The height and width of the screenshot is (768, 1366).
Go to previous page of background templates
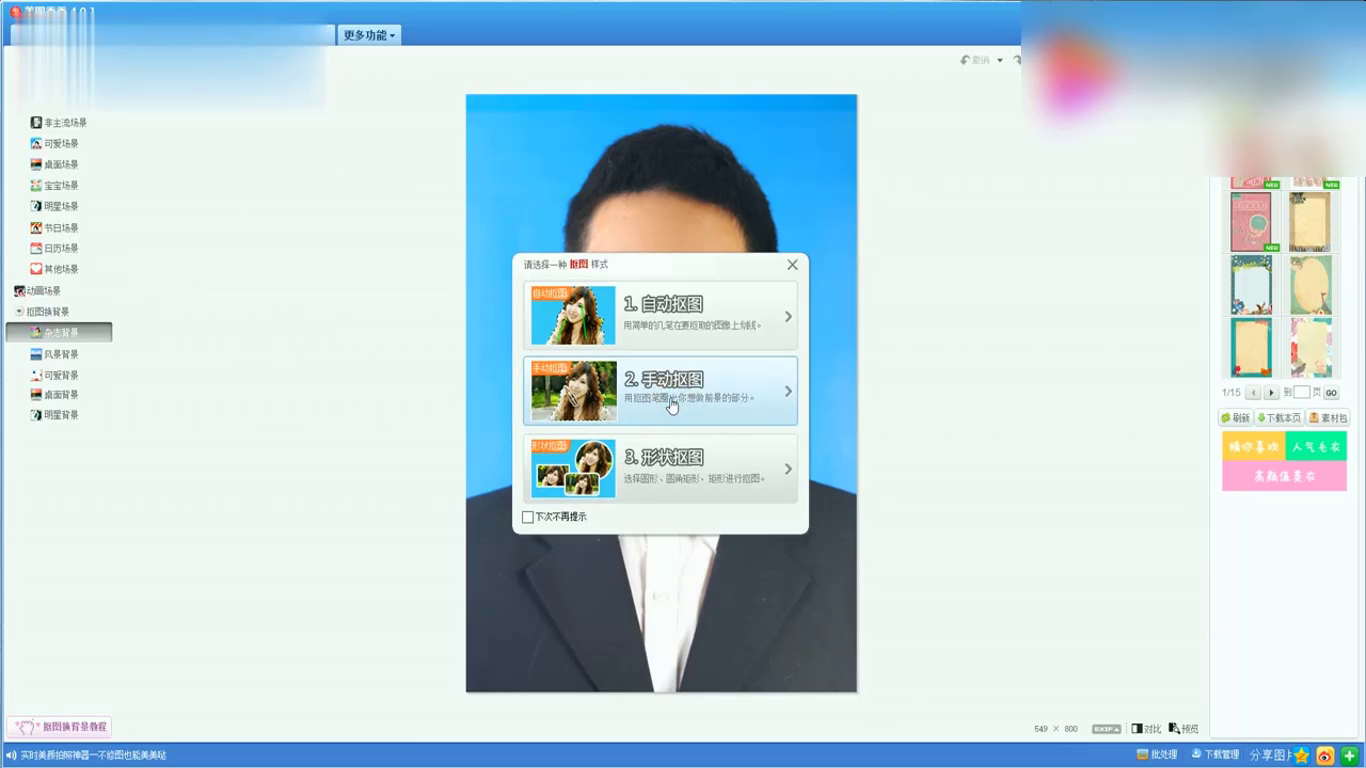point(1252,393)
